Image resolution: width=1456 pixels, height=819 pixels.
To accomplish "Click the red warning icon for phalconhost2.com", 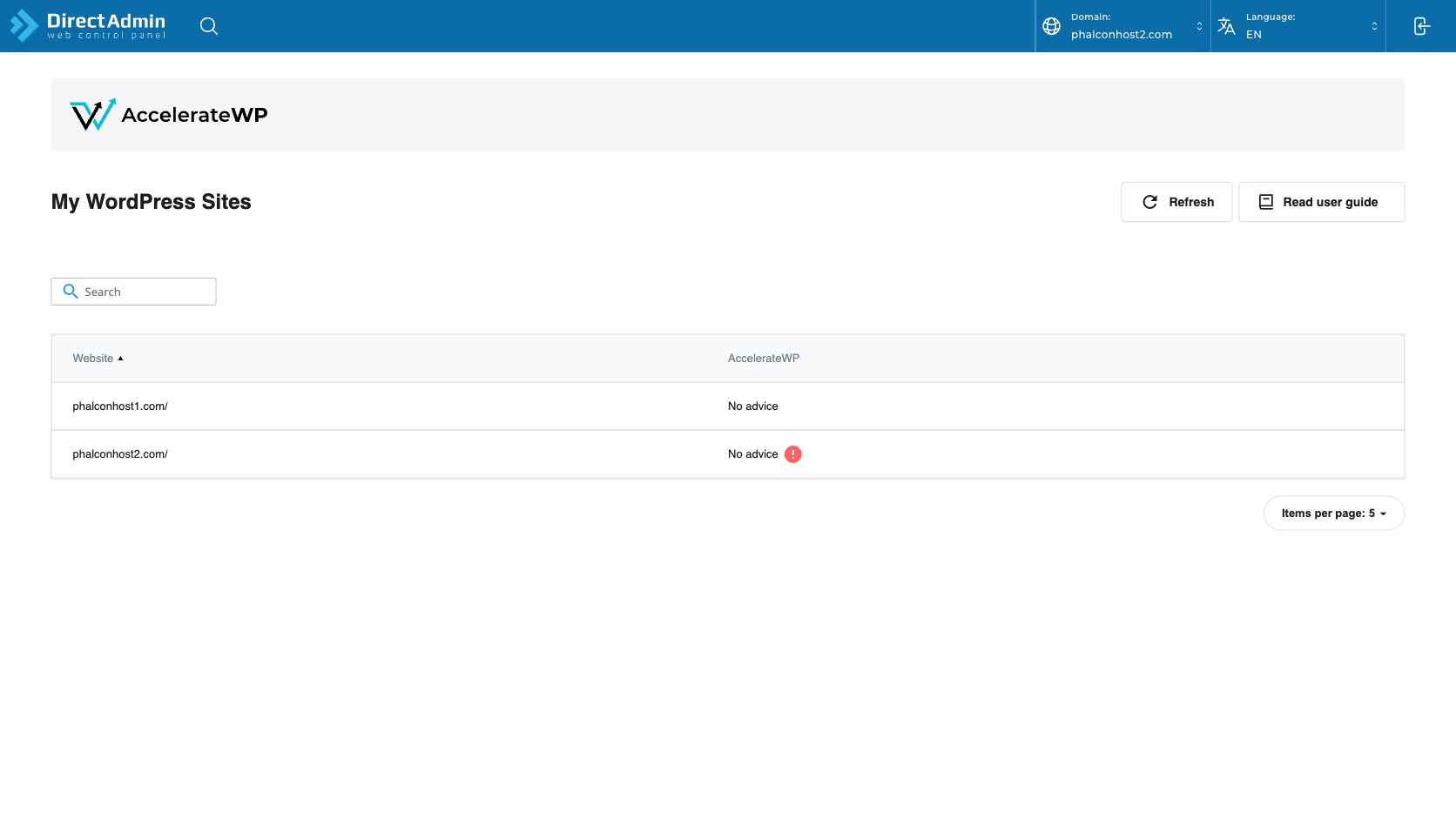I will pyautogui.click(x=793, y=454).
